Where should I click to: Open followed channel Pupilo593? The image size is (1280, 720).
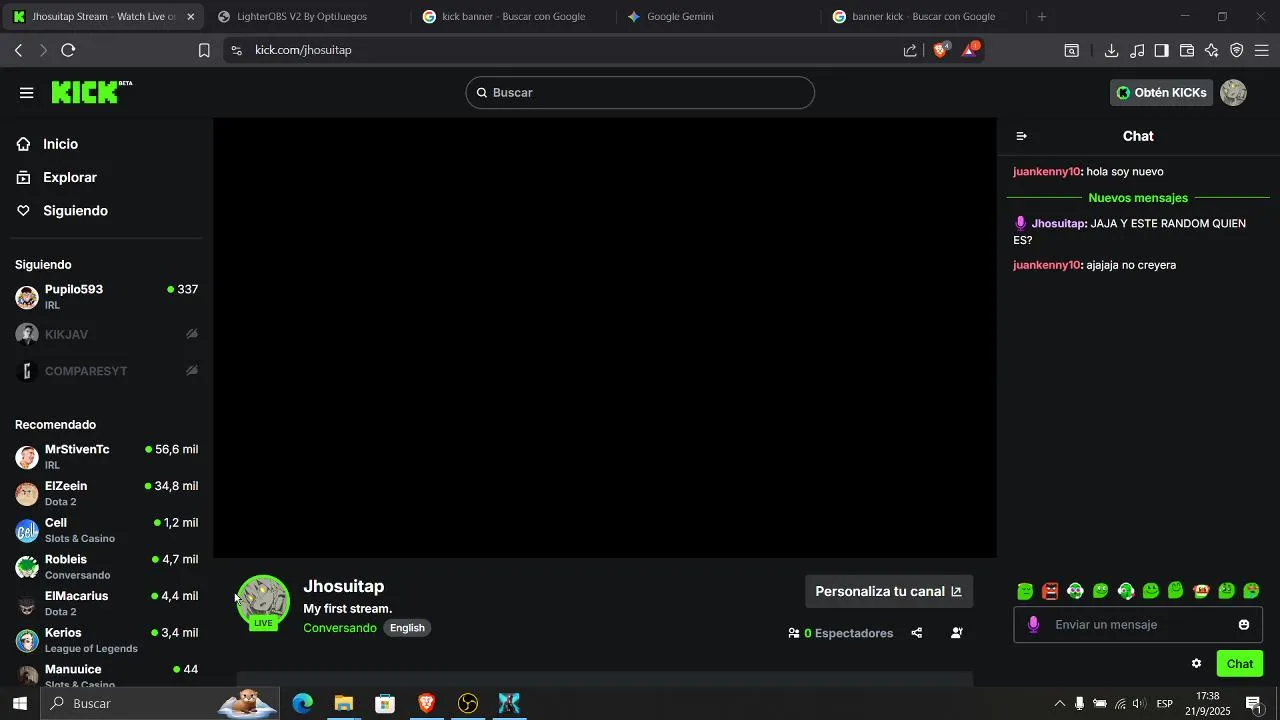point(107,297)
